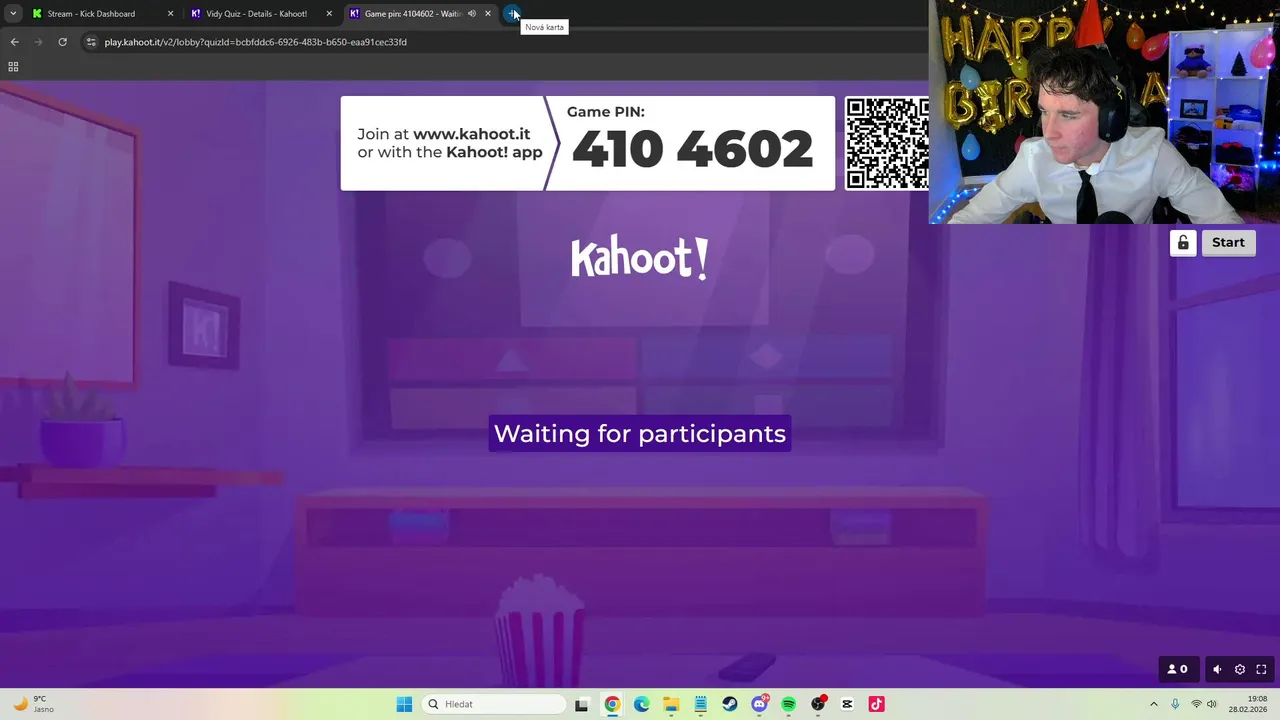This screenshot has height=720, width=1280.
Task: Show the player count panel
Action: click(1178, 669)
